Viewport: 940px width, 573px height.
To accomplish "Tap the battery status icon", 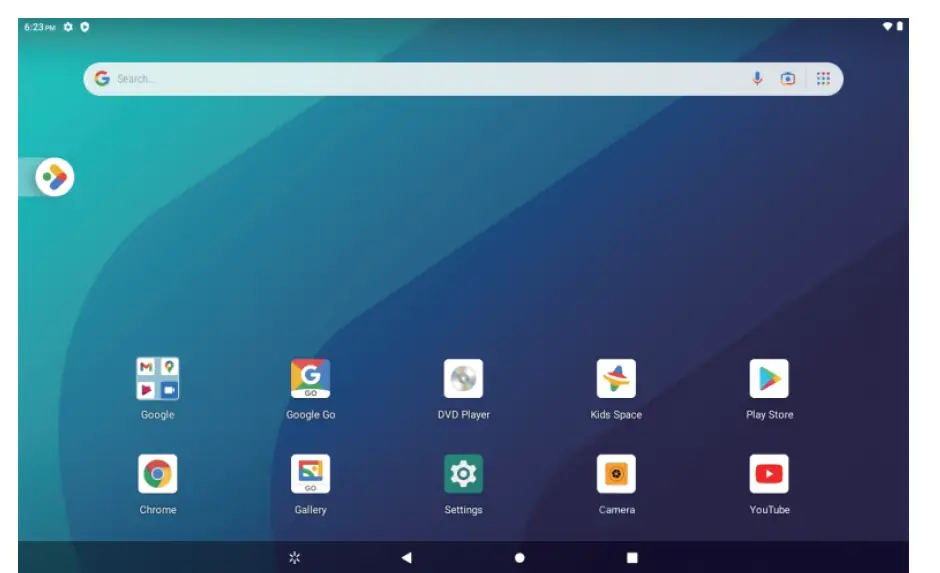I will 900,26.
